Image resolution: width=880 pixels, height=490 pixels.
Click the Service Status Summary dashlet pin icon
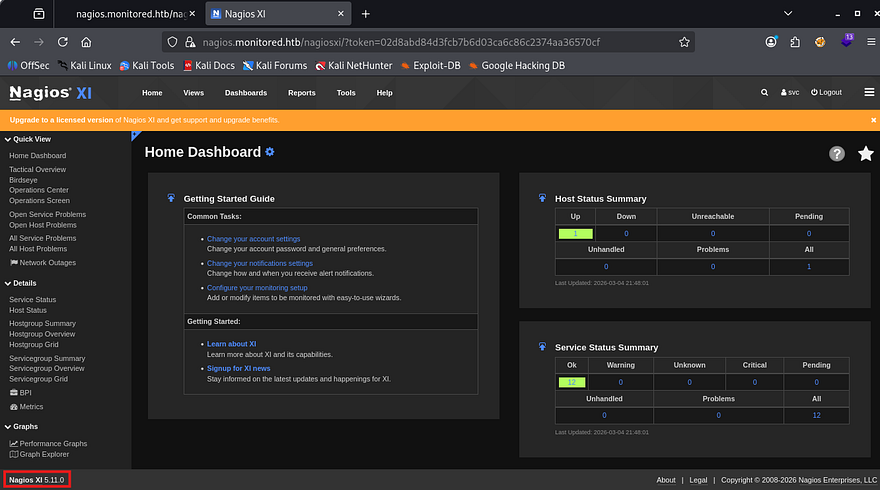pyautogui.click(x=542, y=347)
